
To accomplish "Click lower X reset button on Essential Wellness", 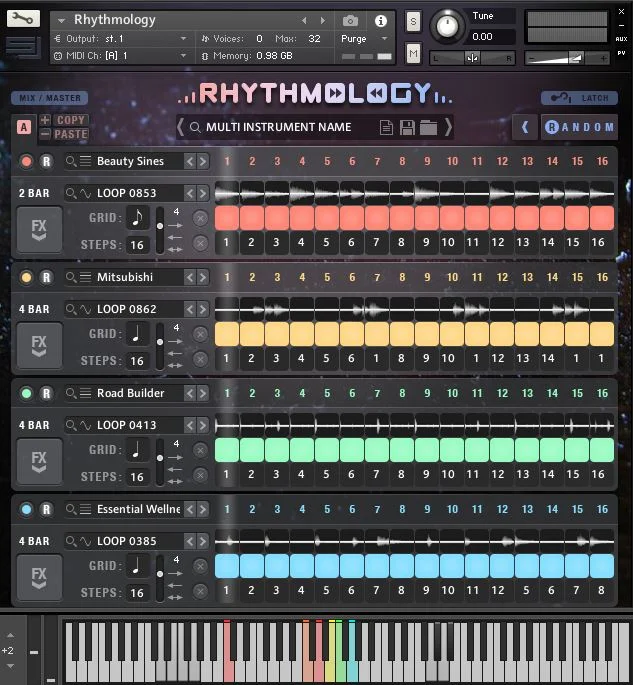I will point(200,591).
